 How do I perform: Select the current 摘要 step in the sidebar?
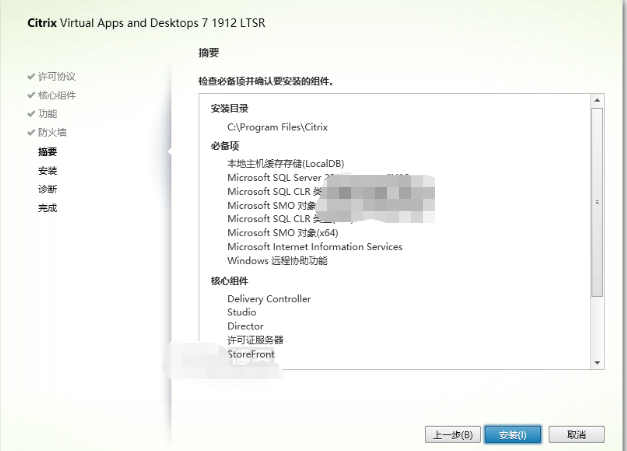[x=48, y=152]
